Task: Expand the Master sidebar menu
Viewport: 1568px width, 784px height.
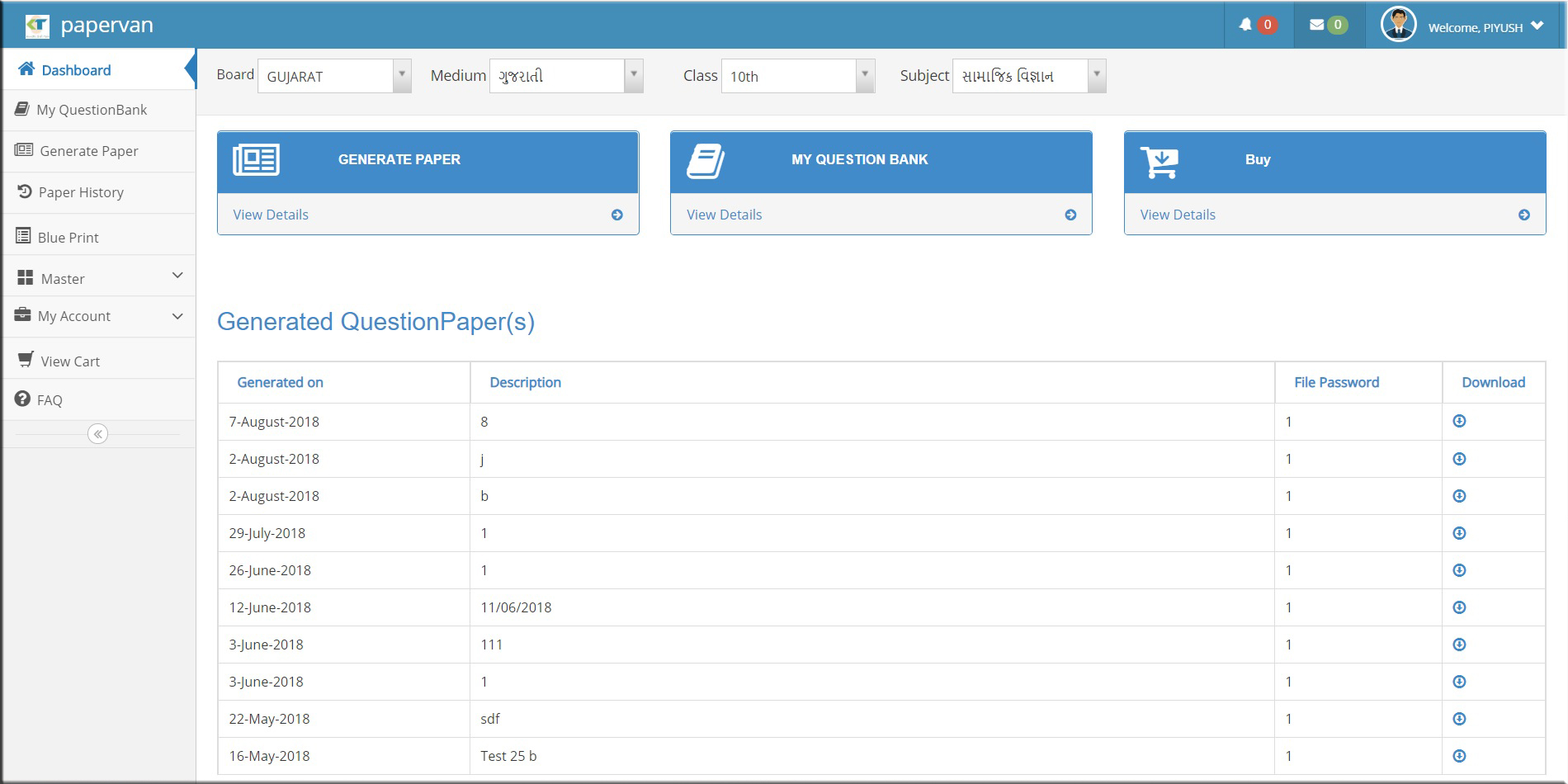Action: [99, 278]
